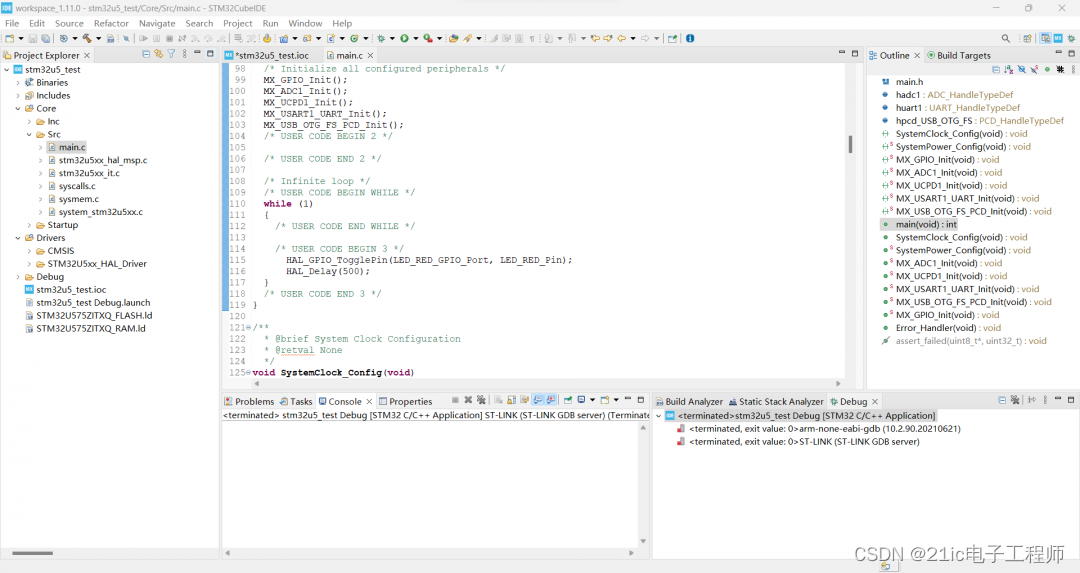Click Last Edit Location toolbar icon
1080x573 pixels.
pyautogui.click(x=595, y=39)
